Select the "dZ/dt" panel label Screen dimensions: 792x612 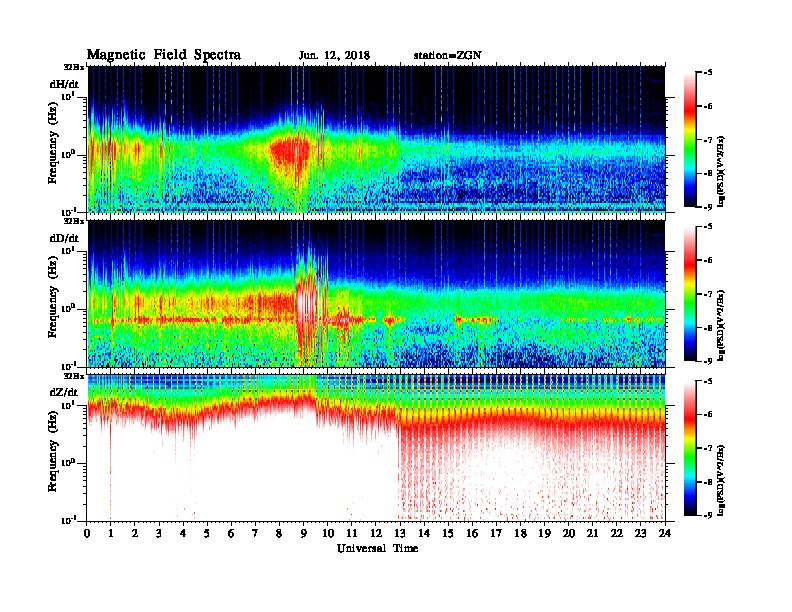64,392
